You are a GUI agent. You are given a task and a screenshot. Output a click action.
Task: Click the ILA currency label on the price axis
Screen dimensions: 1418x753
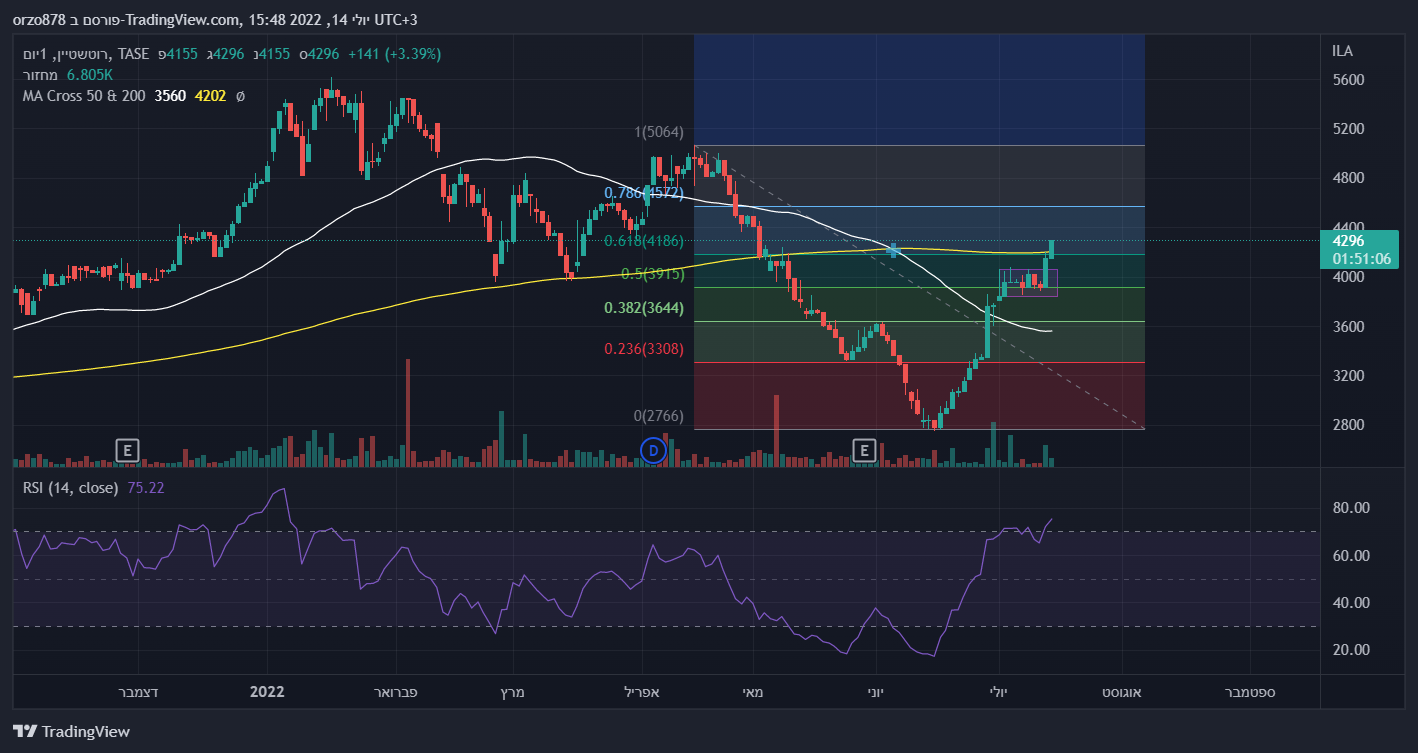[x=1343, y=51]
